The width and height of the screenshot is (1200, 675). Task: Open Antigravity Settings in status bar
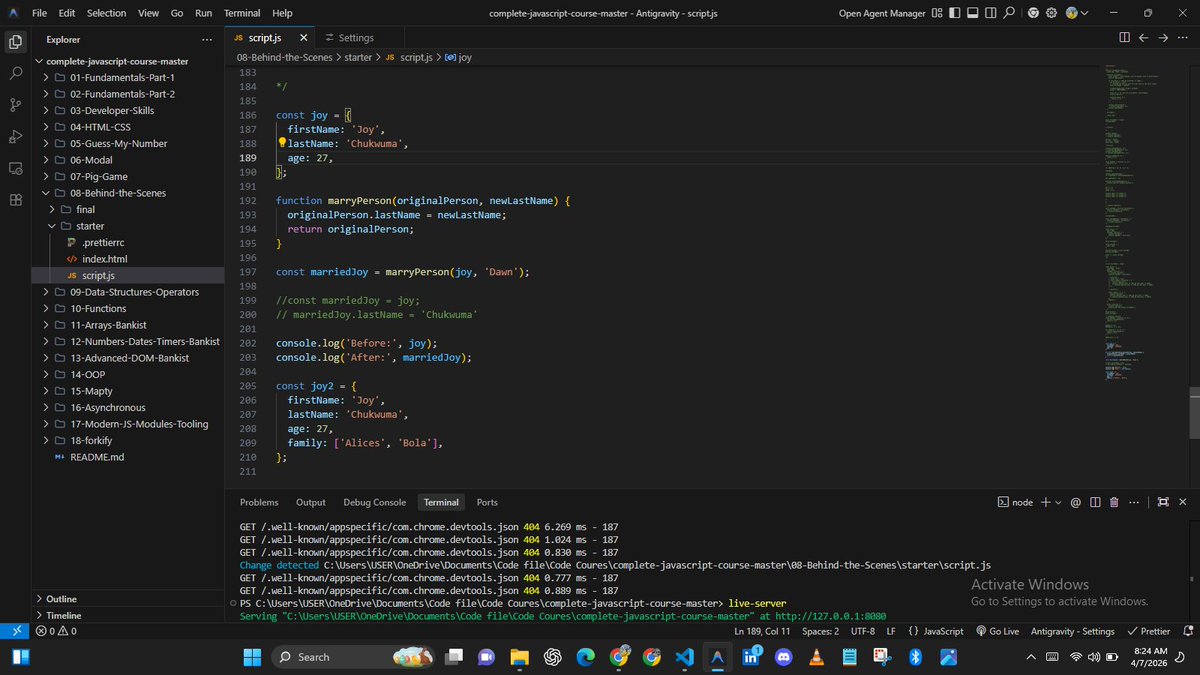pos(1073,631)
